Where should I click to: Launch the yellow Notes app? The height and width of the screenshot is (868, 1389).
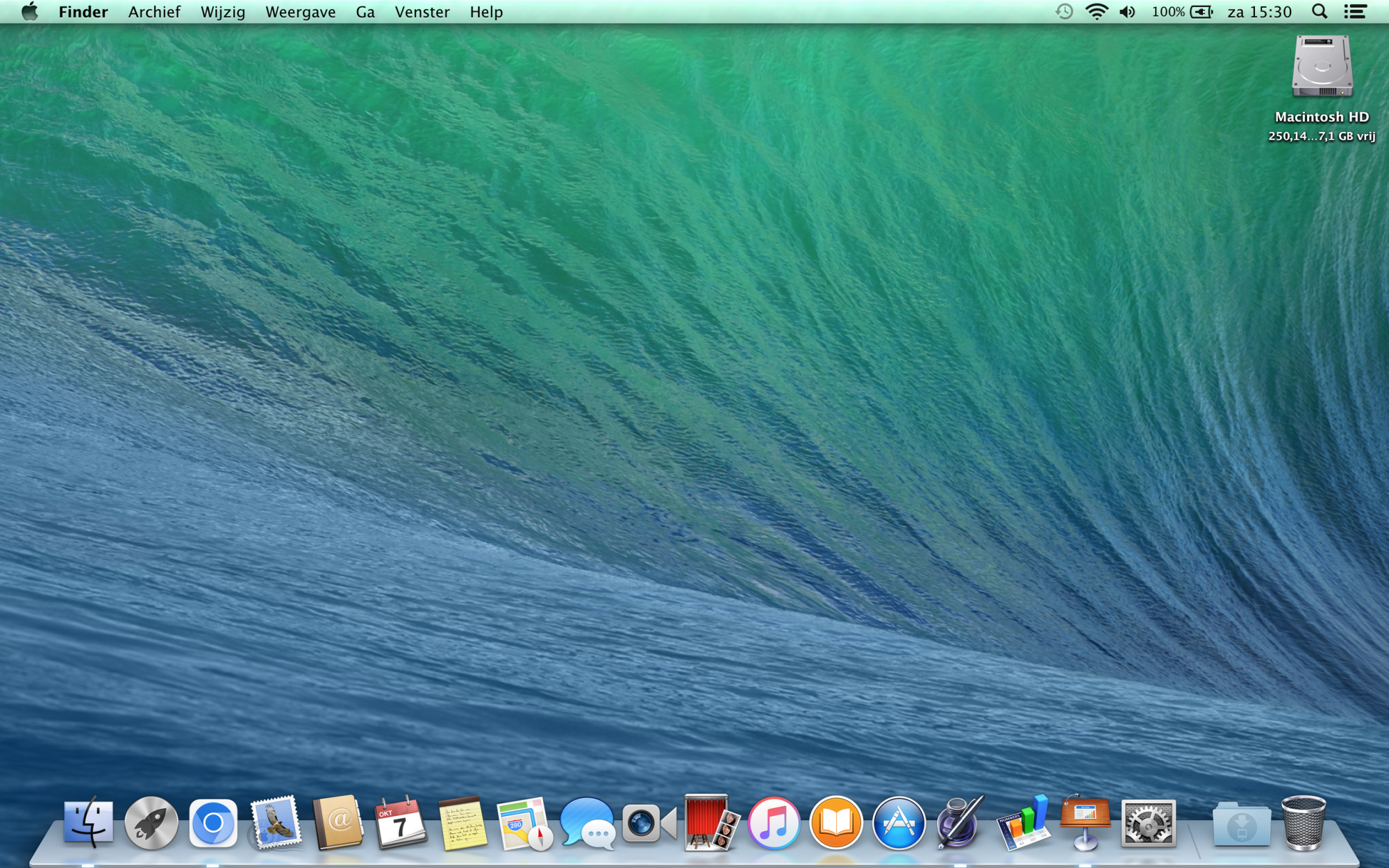pyautogui.click(x=463, y=824)
